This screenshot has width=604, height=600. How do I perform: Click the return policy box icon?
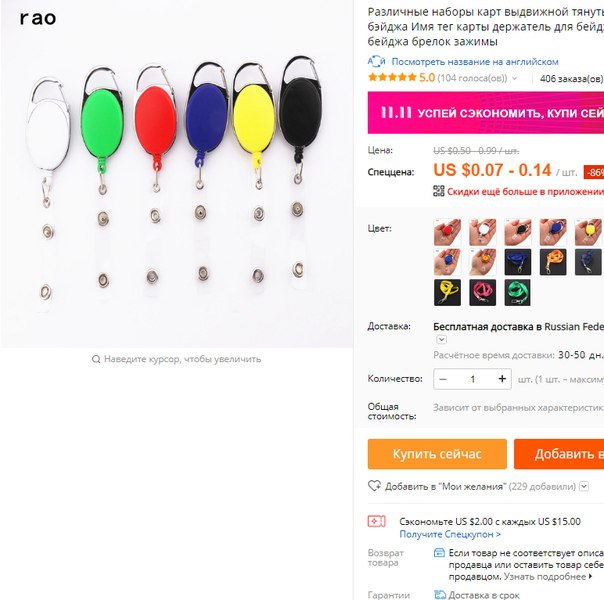tap(439, 553)
